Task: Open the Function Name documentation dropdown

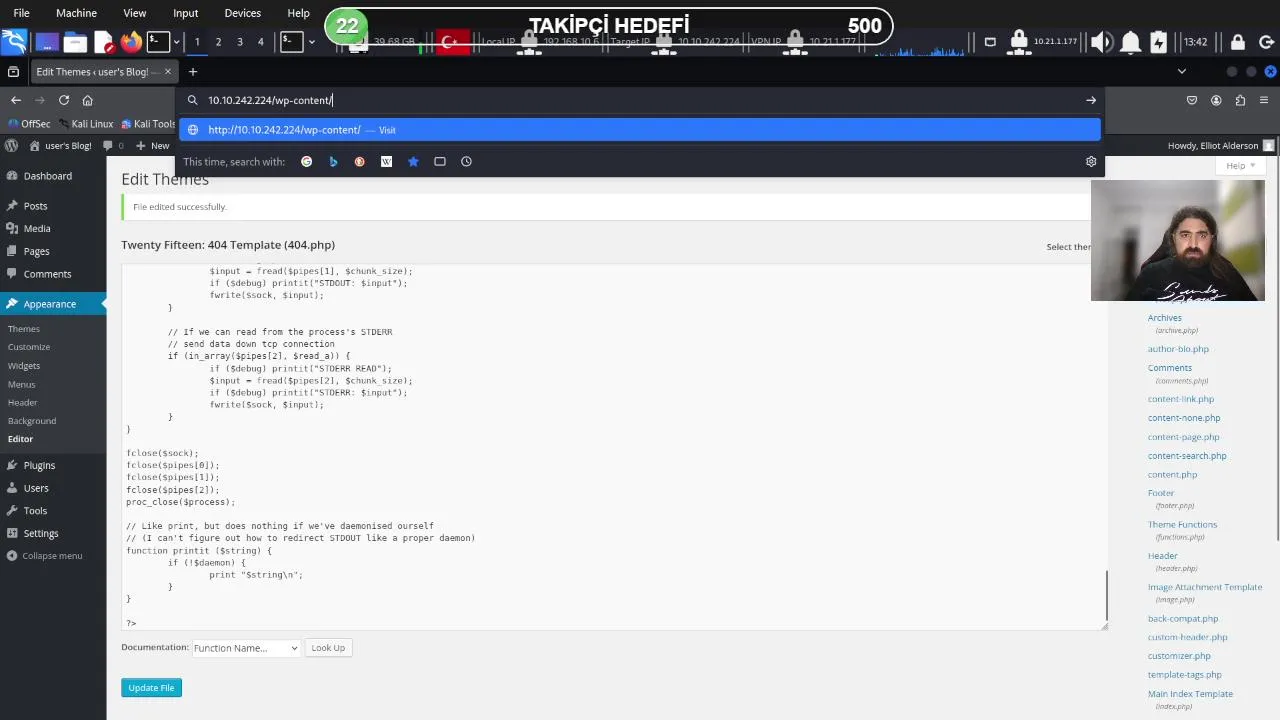Action: pos(246,648)
